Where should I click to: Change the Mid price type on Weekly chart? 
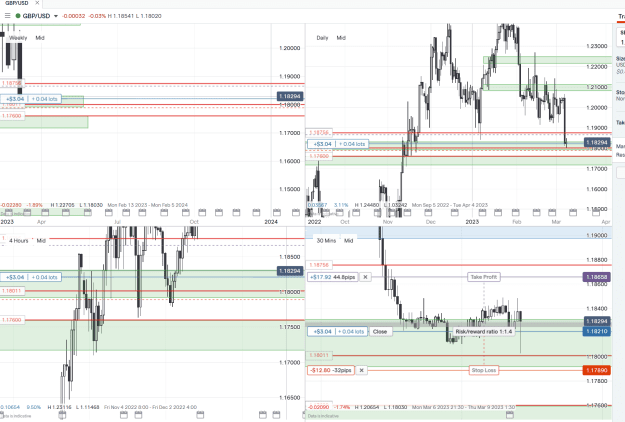coord(40,38)
